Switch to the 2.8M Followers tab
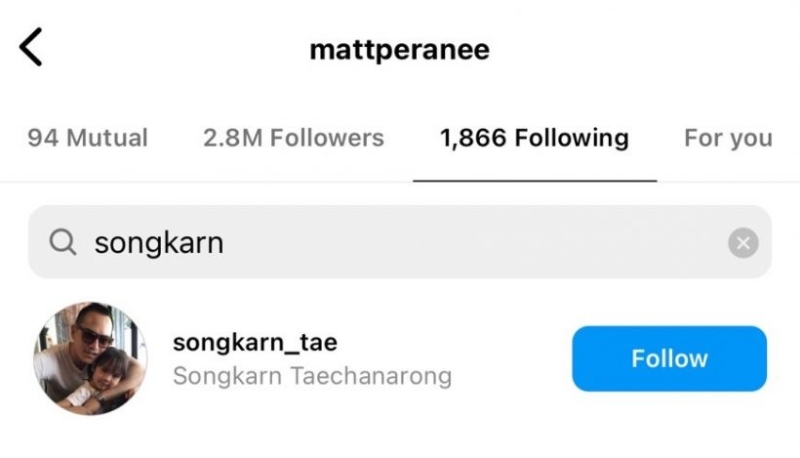This screenshot has height=458, width=800. [x=293, y=138]
